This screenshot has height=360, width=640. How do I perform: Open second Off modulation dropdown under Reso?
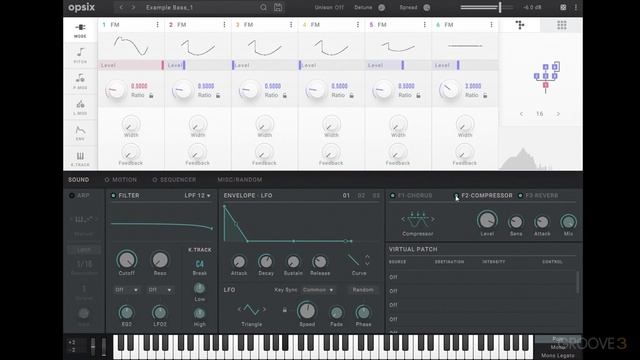tap(160, 290)
